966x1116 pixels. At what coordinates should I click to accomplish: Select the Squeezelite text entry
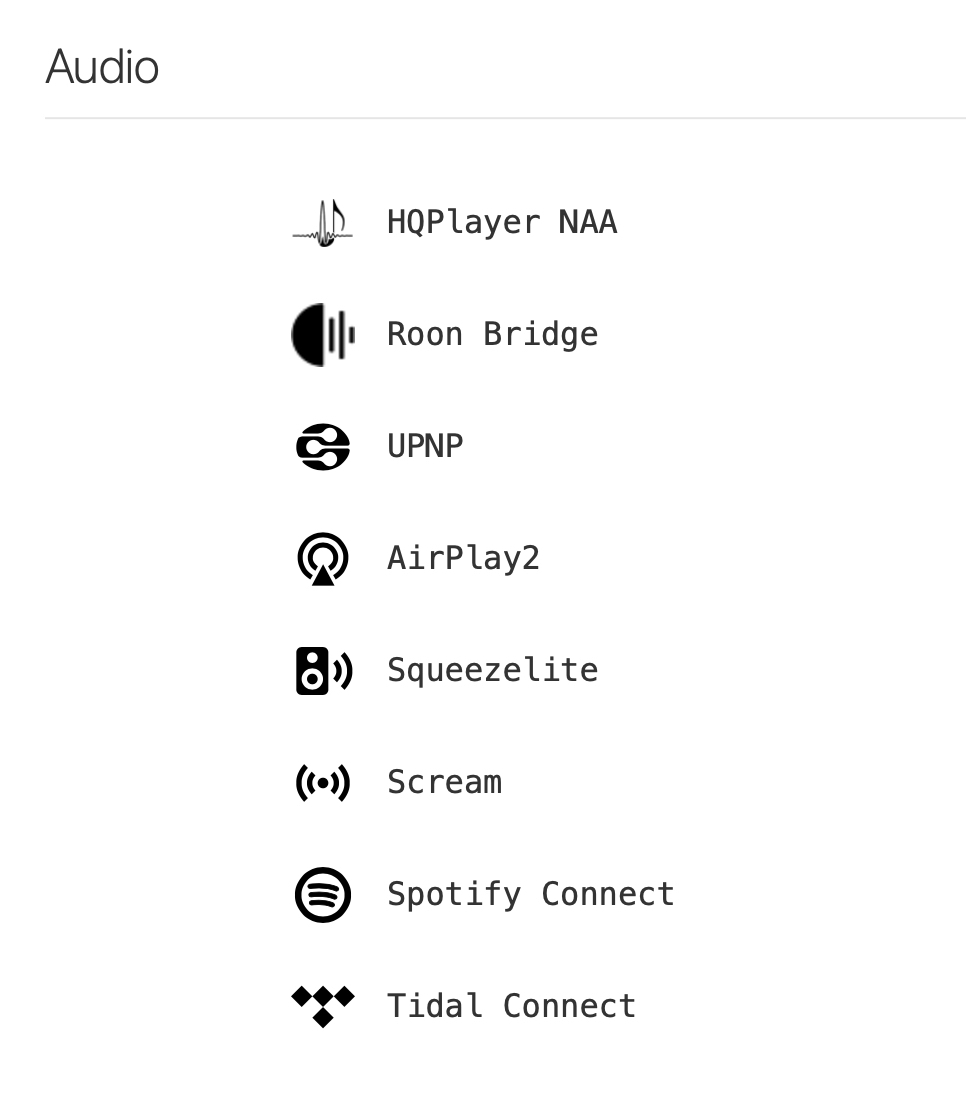point(493,670)
